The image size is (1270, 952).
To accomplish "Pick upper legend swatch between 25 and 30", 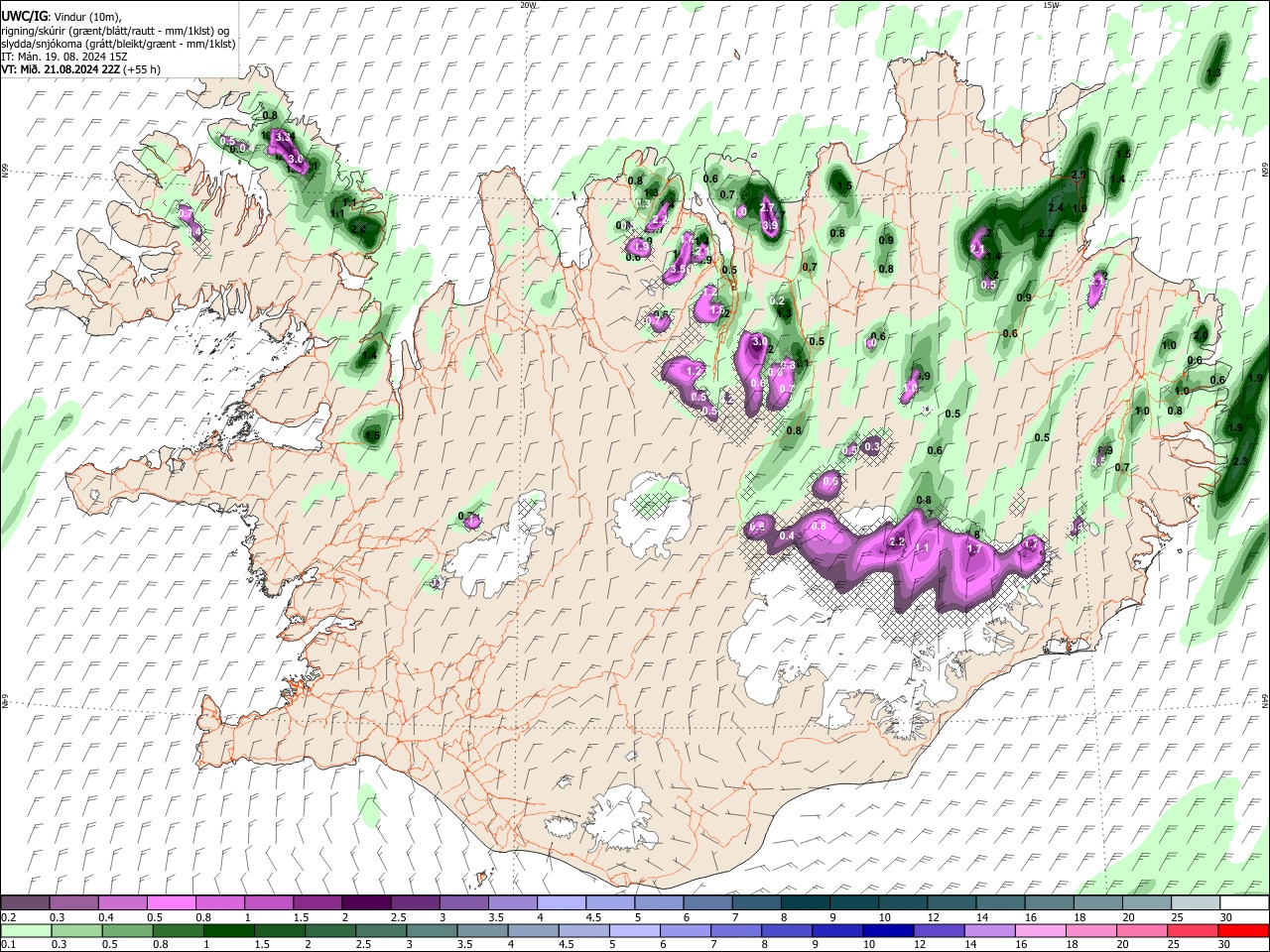I will tap(1197, 903).
